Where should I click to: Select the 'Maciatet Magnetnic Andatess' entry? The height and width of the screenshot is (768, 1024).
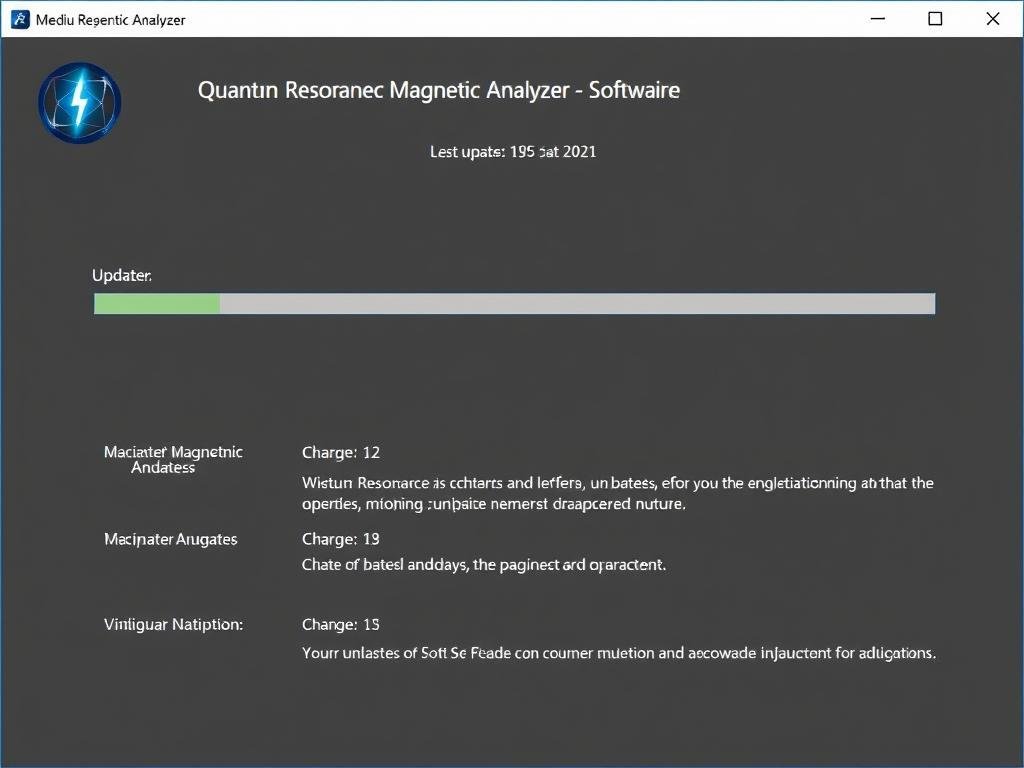pyautogui.click(x=173, y=460)
